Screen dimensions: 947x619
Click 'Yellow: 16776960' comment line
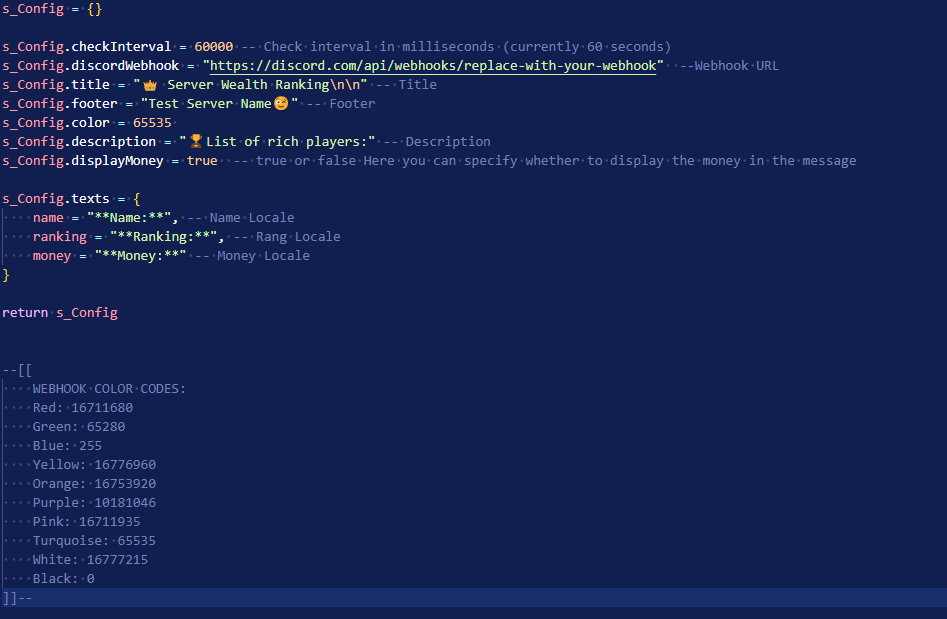(x=94, y=465)
